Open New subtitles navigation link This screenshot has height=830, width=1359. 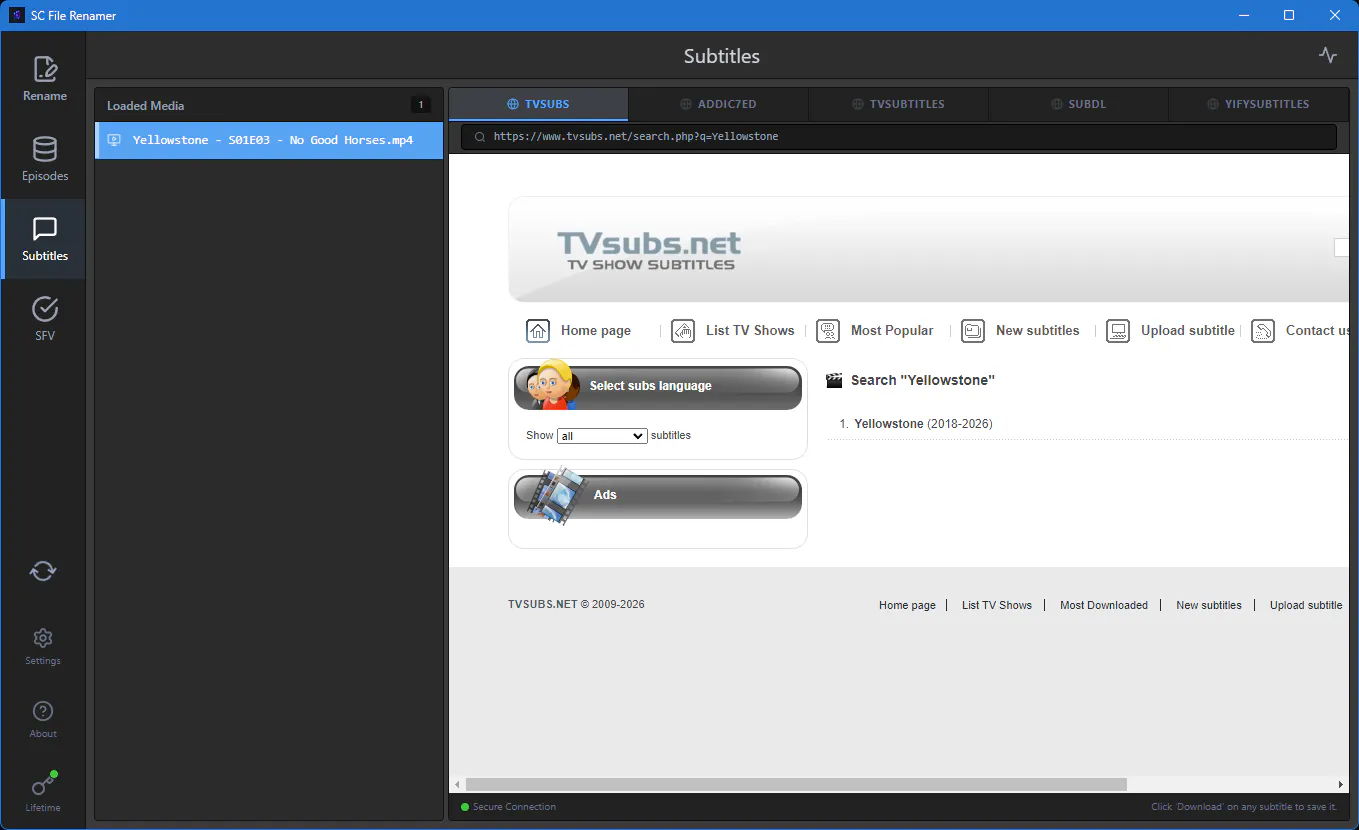pos(1038,331)
